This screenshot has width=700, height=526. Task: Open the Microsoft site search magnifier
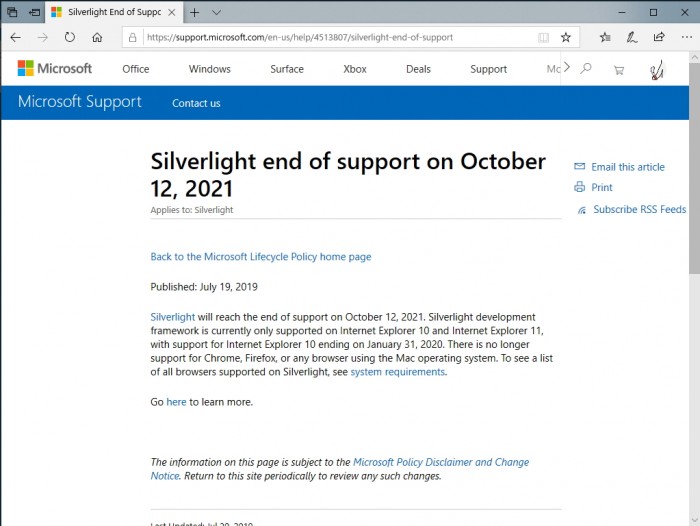point(587,69)
